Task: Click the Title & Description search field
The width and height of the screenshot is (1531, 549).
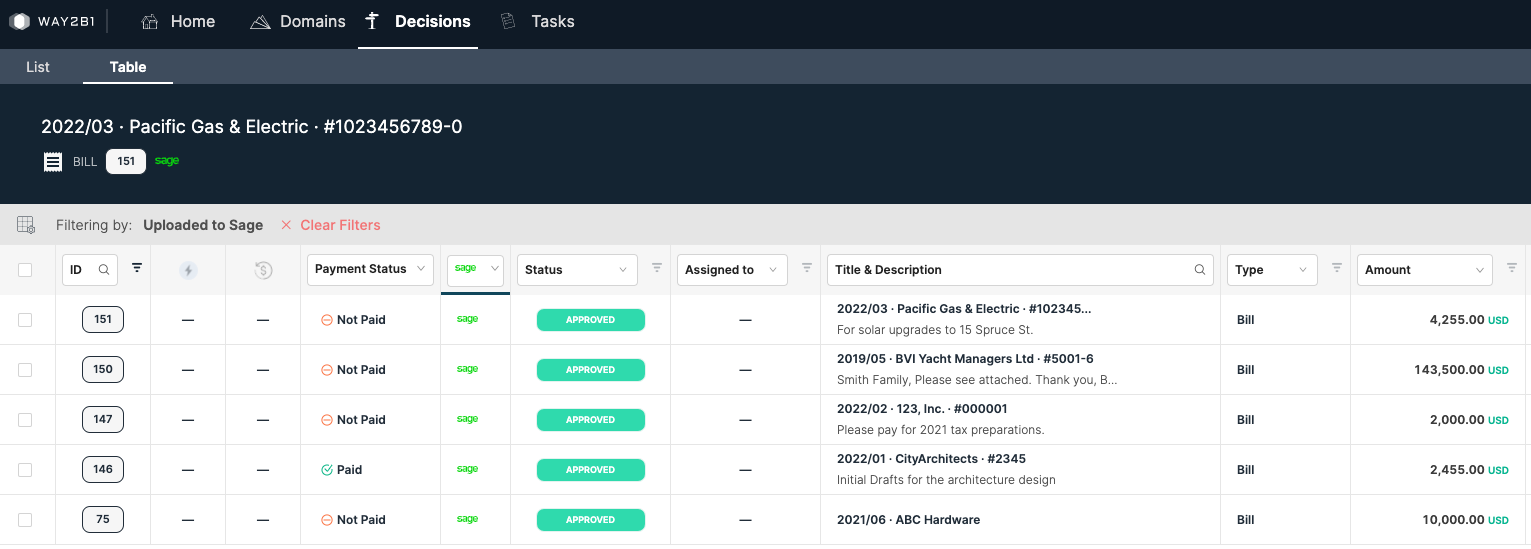Action: (1010, 270)
